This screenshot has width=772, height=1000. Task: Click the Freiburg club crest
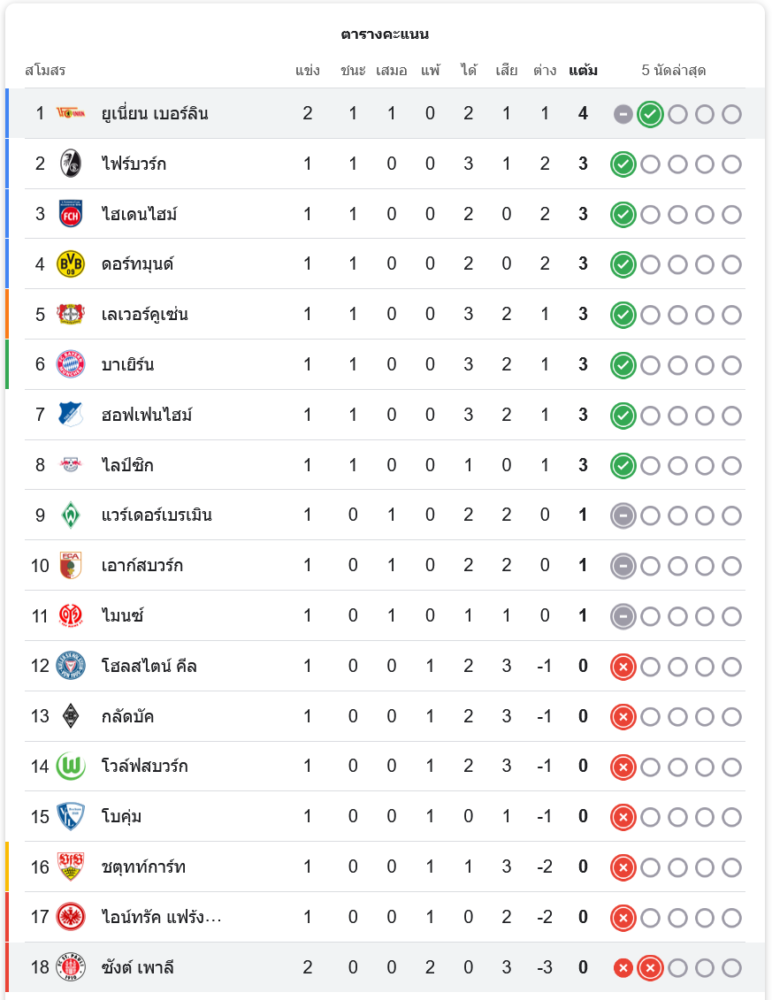[x=70, y=164]
